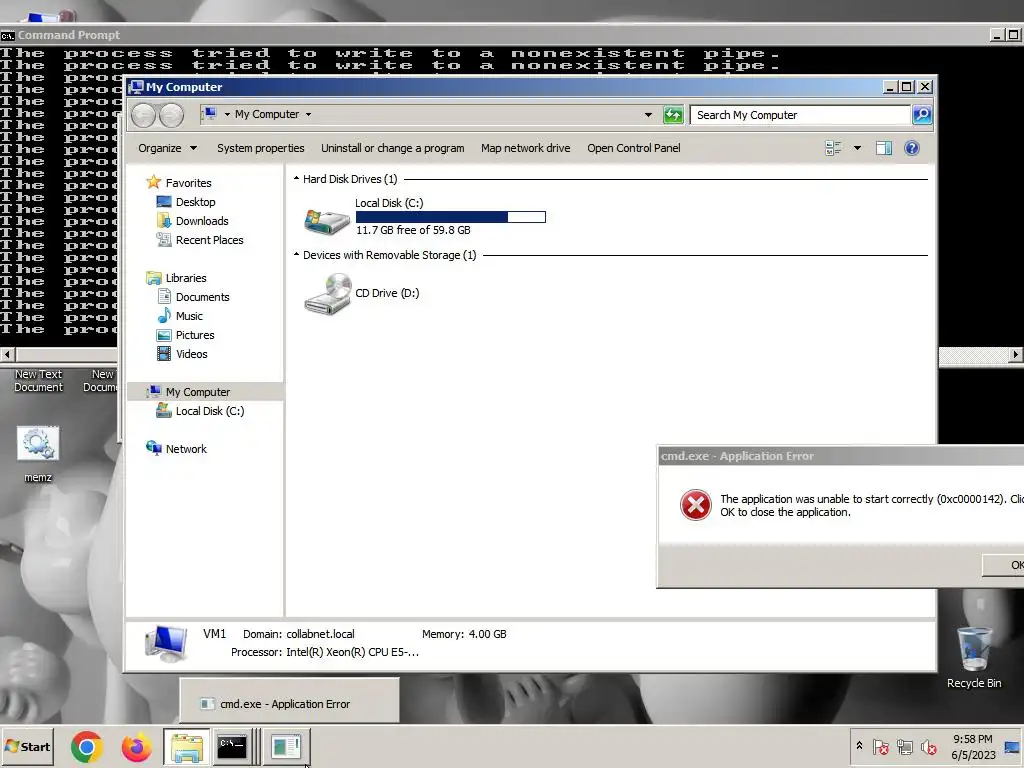Click the muted volume tray icon

click(928, 746)
